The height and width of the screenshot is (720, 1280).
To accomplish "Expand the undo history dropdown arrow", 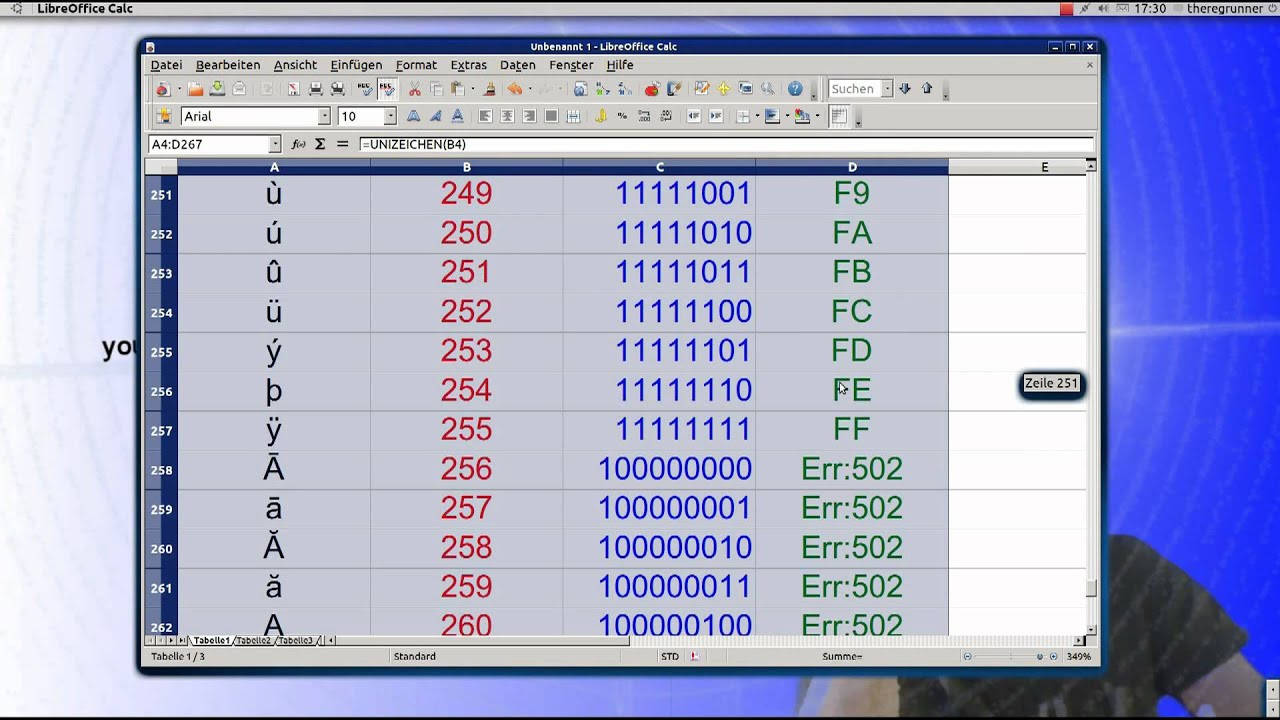I will pyautogui.click(x=530, y=89).
